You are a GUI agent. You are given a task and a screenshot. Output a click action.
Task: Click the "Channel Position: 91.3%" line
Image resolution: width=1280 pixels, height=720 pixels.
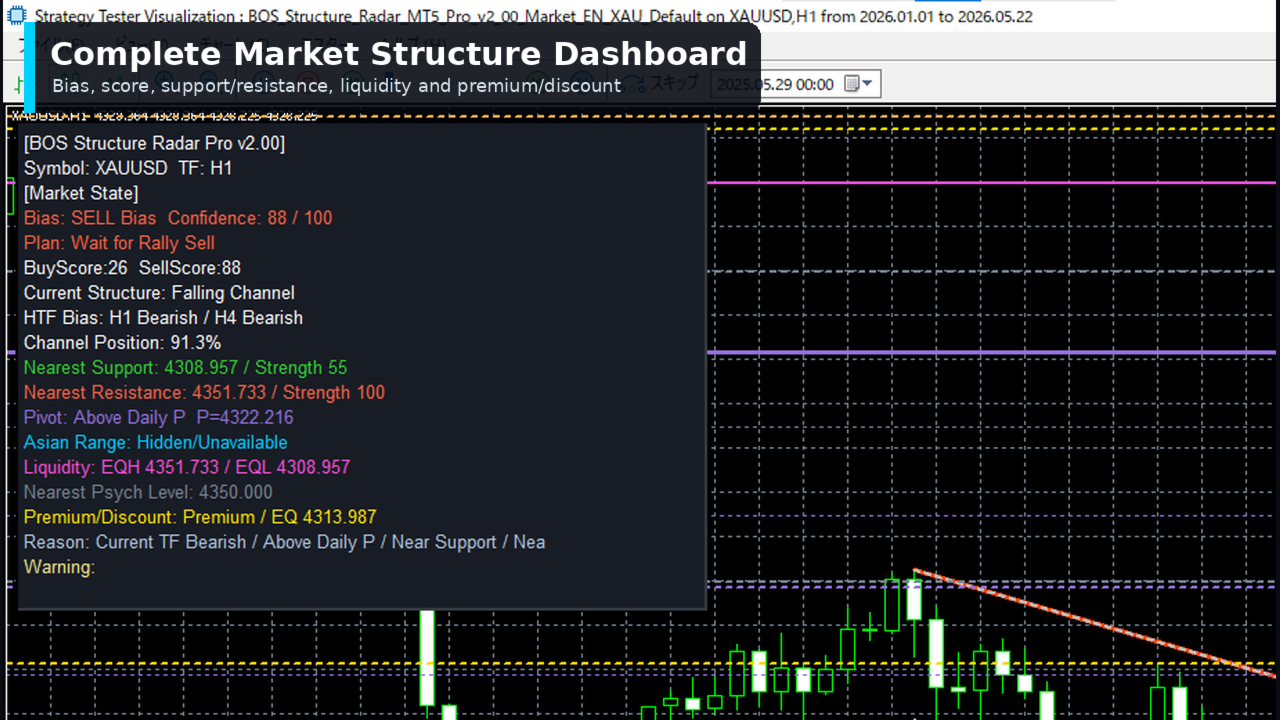click(122, 343)
